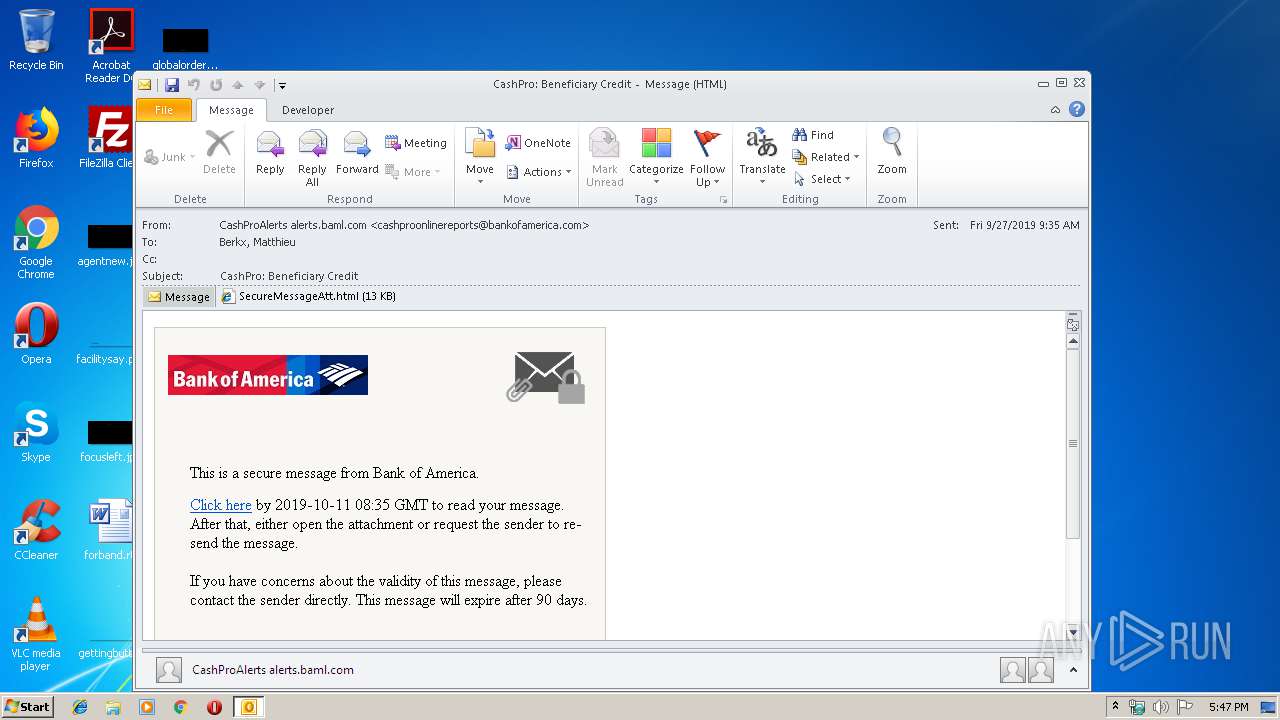Open the Firefox desktop shortcut
The width and height of the screenshot is (1280, 720).
coord(36,138)
